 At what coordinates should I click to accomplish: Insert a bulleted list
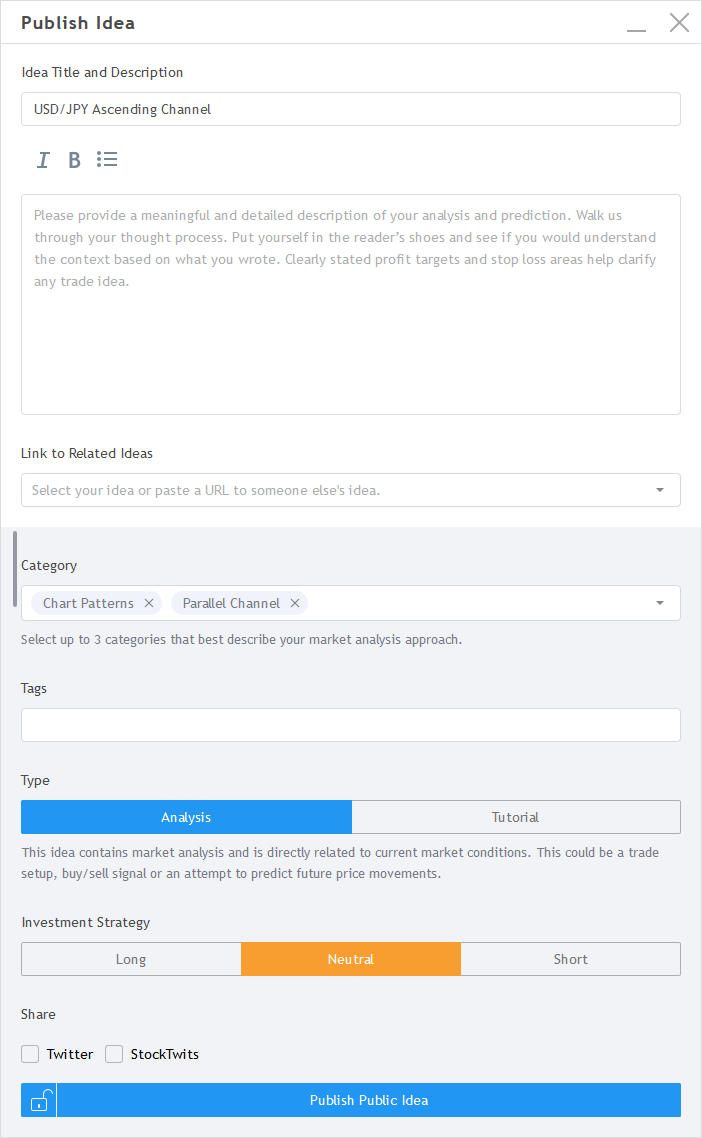click(107, 160)
